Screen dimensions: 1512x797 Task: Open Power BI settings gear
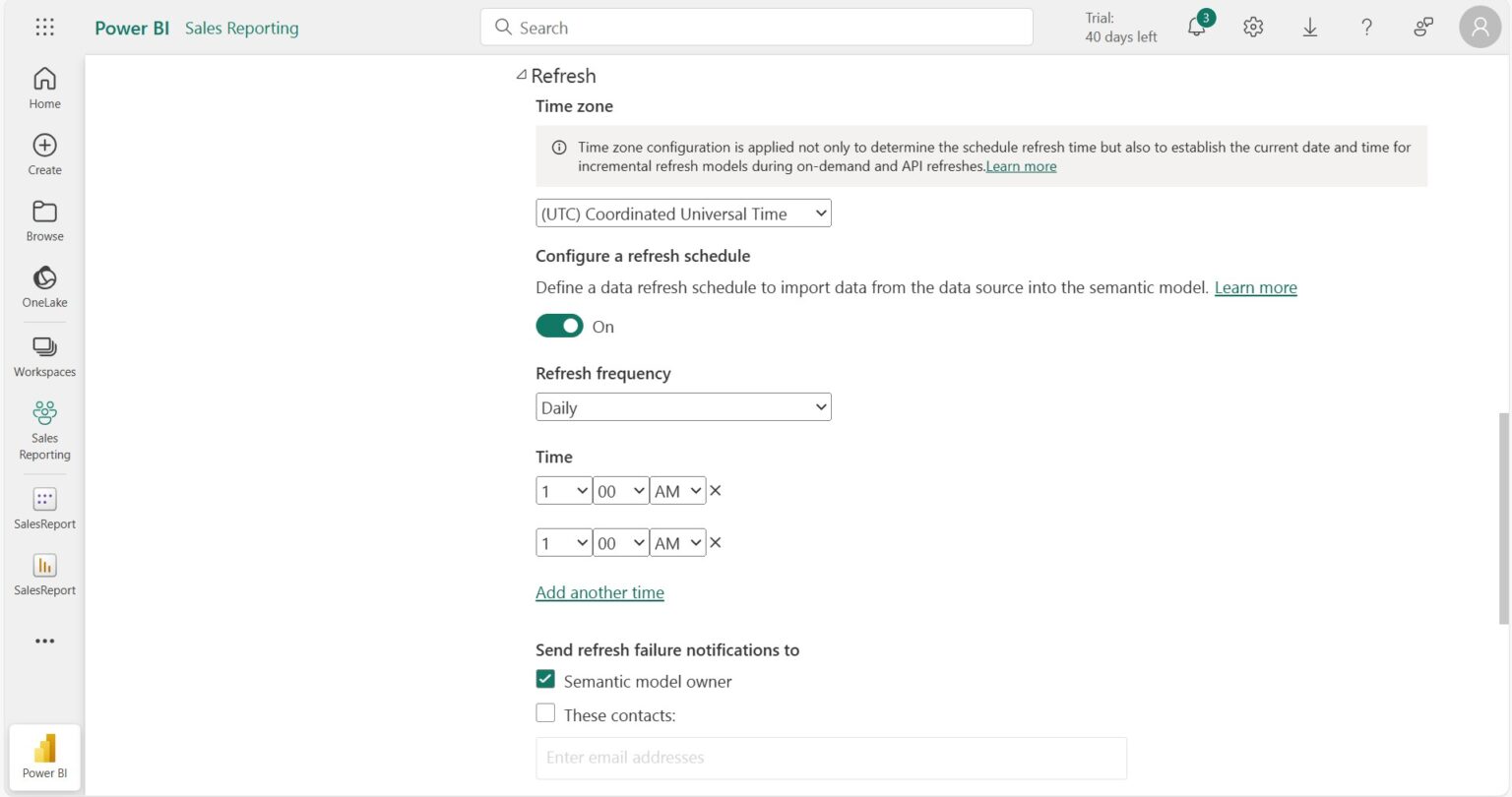click(x=1252, y=27)
